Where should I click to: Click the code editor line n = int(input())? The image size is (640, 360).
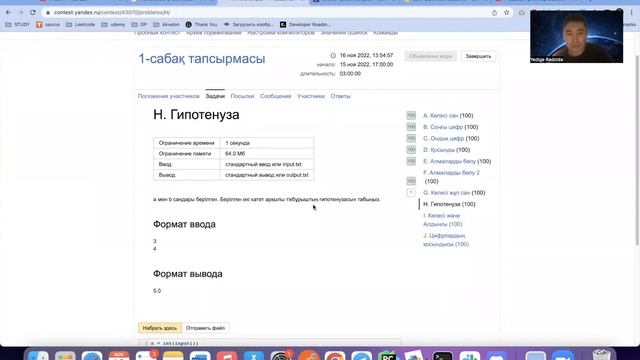click(175, 343)
